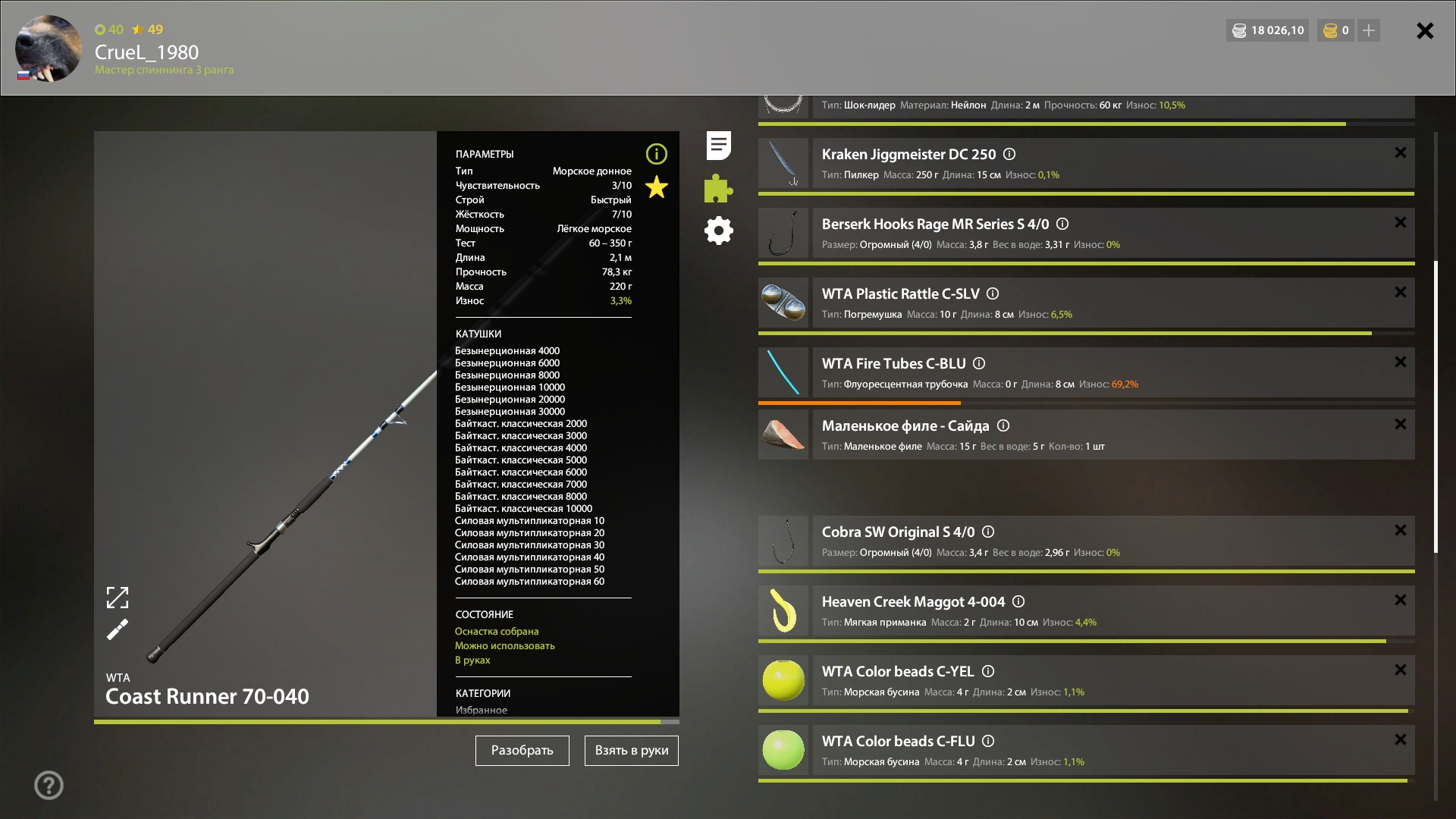This screenshot has height=819, width=1456.
Task: Toggle favorite star on Coast Runner rod
Action: [656, 187]
